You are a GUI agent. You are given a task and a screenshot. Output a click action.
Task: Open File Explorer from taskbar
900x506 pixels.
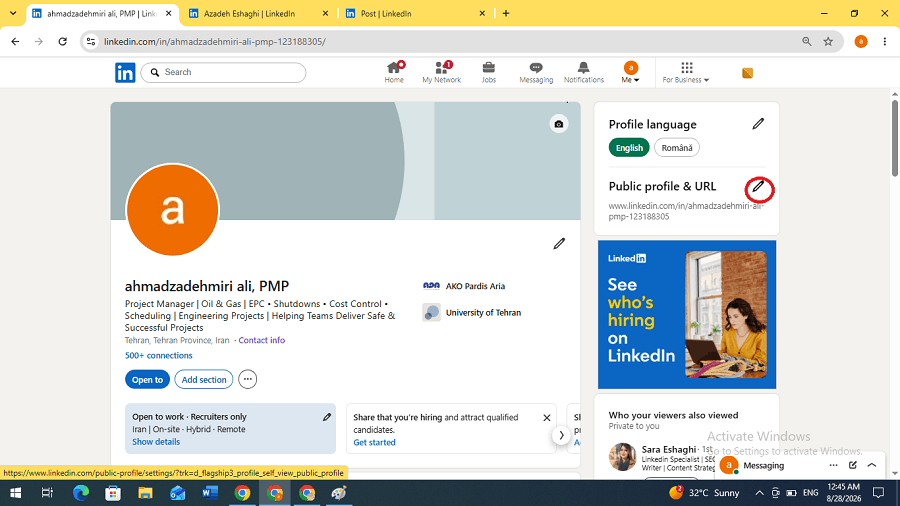point(145,493)
